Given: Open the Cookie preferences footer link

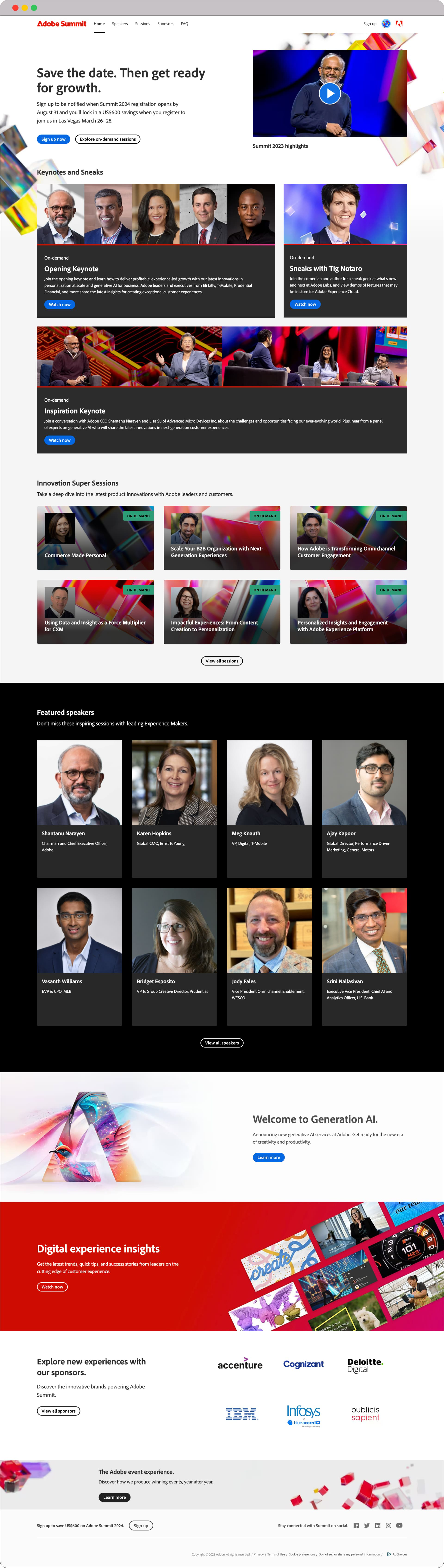Looking at the screenshot, I should click(x=302, y=1554).
